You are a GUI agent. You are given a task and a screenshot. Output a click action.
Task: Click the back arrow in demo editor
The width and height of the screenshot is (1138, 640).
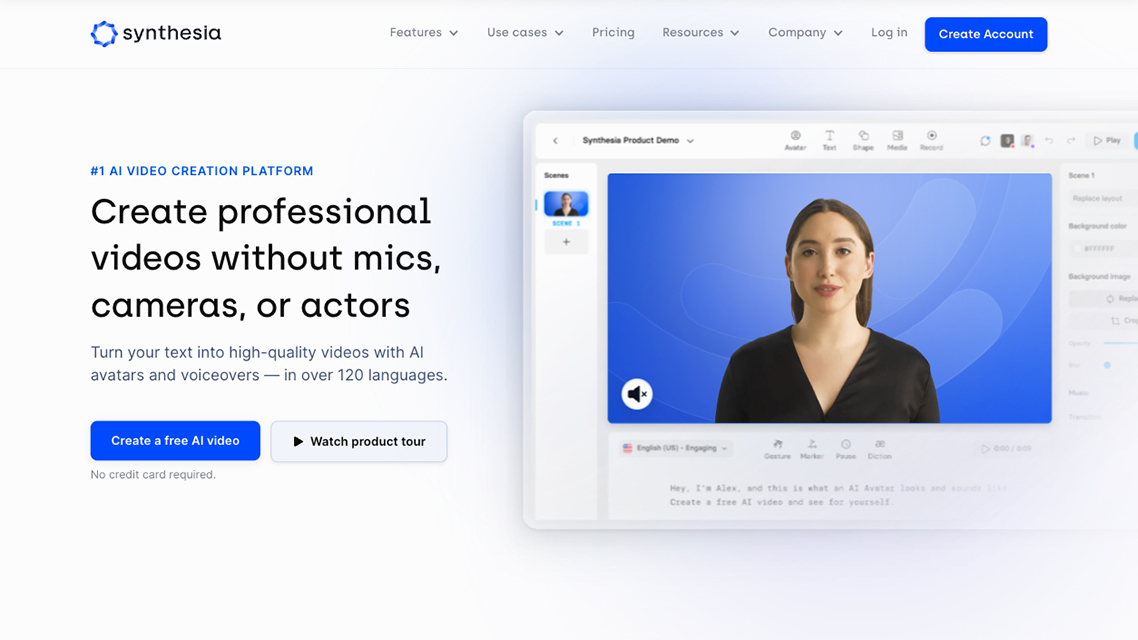coord(555,141)
